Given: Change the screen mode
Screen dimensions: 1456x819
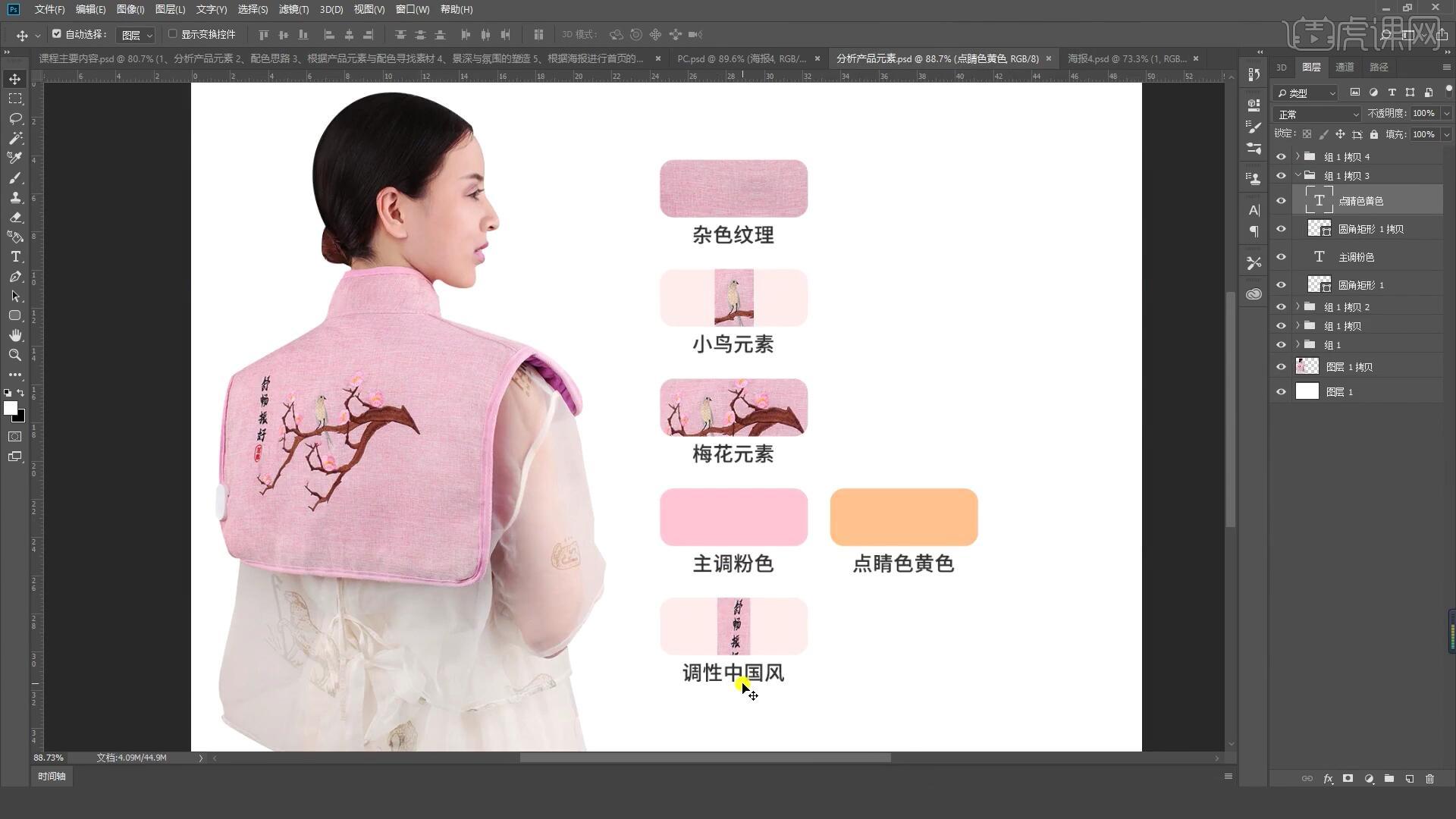Looking at the screenshot, I should (15, 457).
